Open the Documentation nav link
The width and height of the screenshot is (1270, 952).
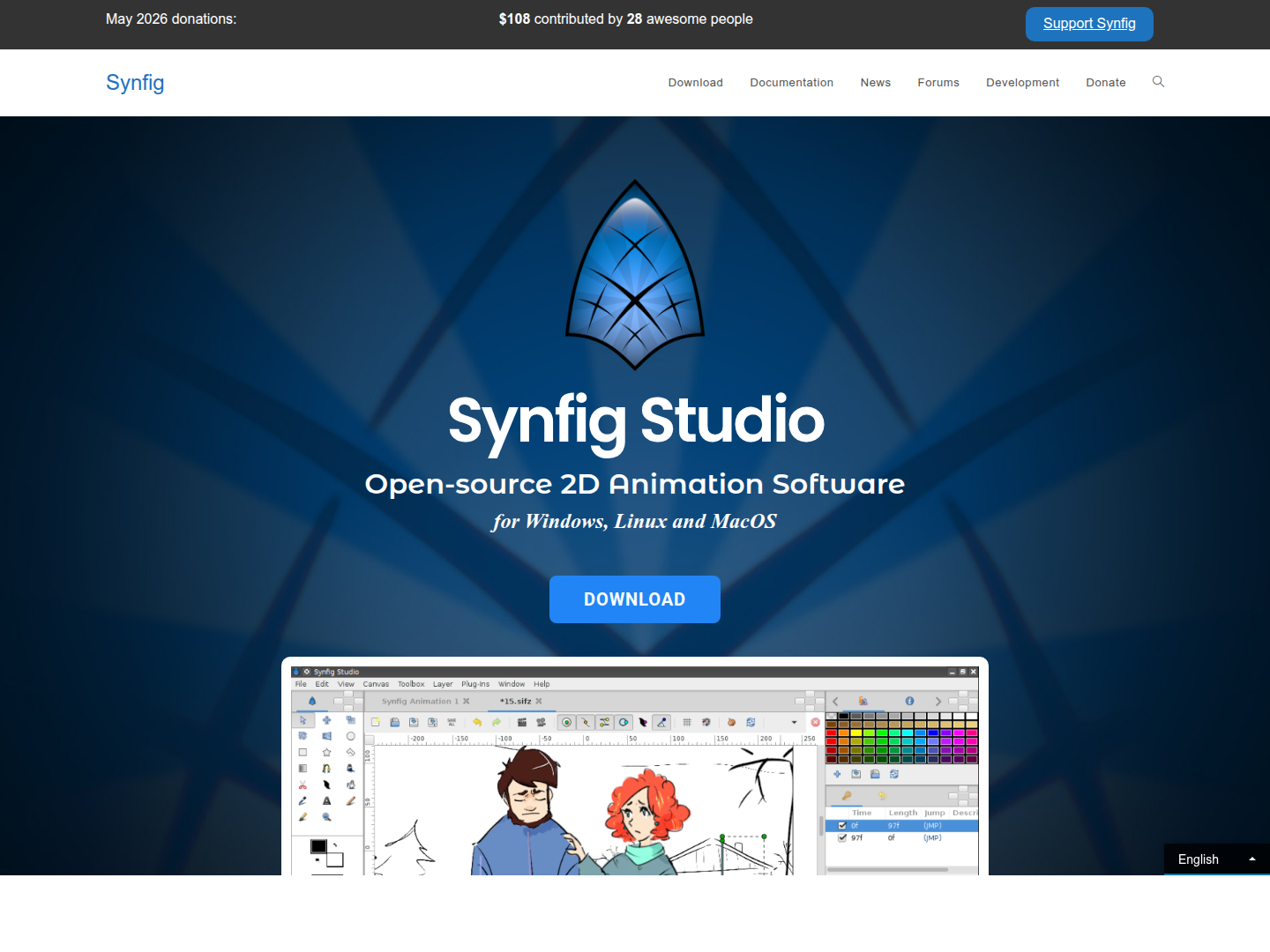click(792, 82)
